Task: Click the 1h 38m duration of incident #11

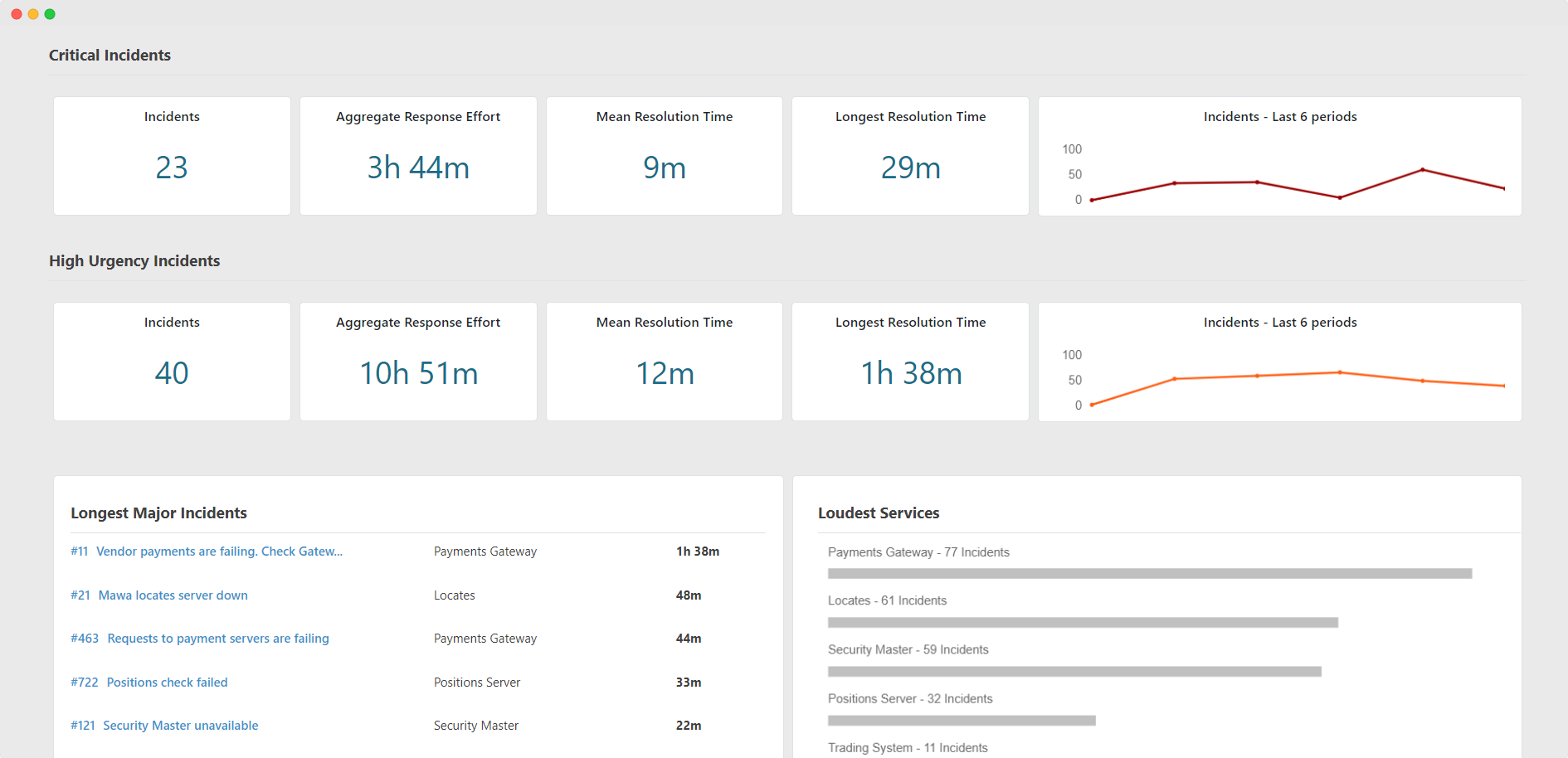Action: click(698, 551)
